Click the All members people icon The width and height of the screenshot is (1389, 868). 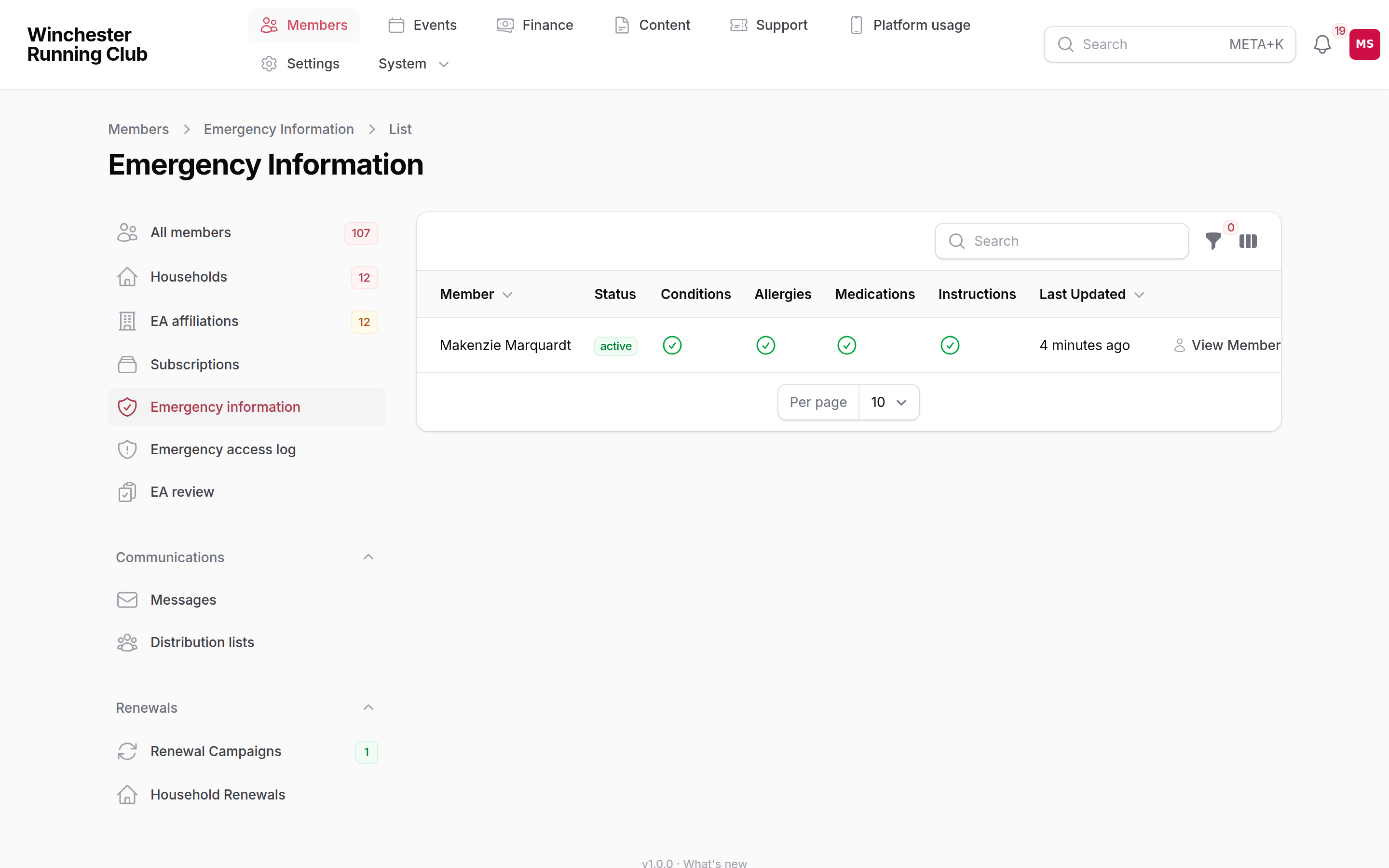(x=127, y=232)
